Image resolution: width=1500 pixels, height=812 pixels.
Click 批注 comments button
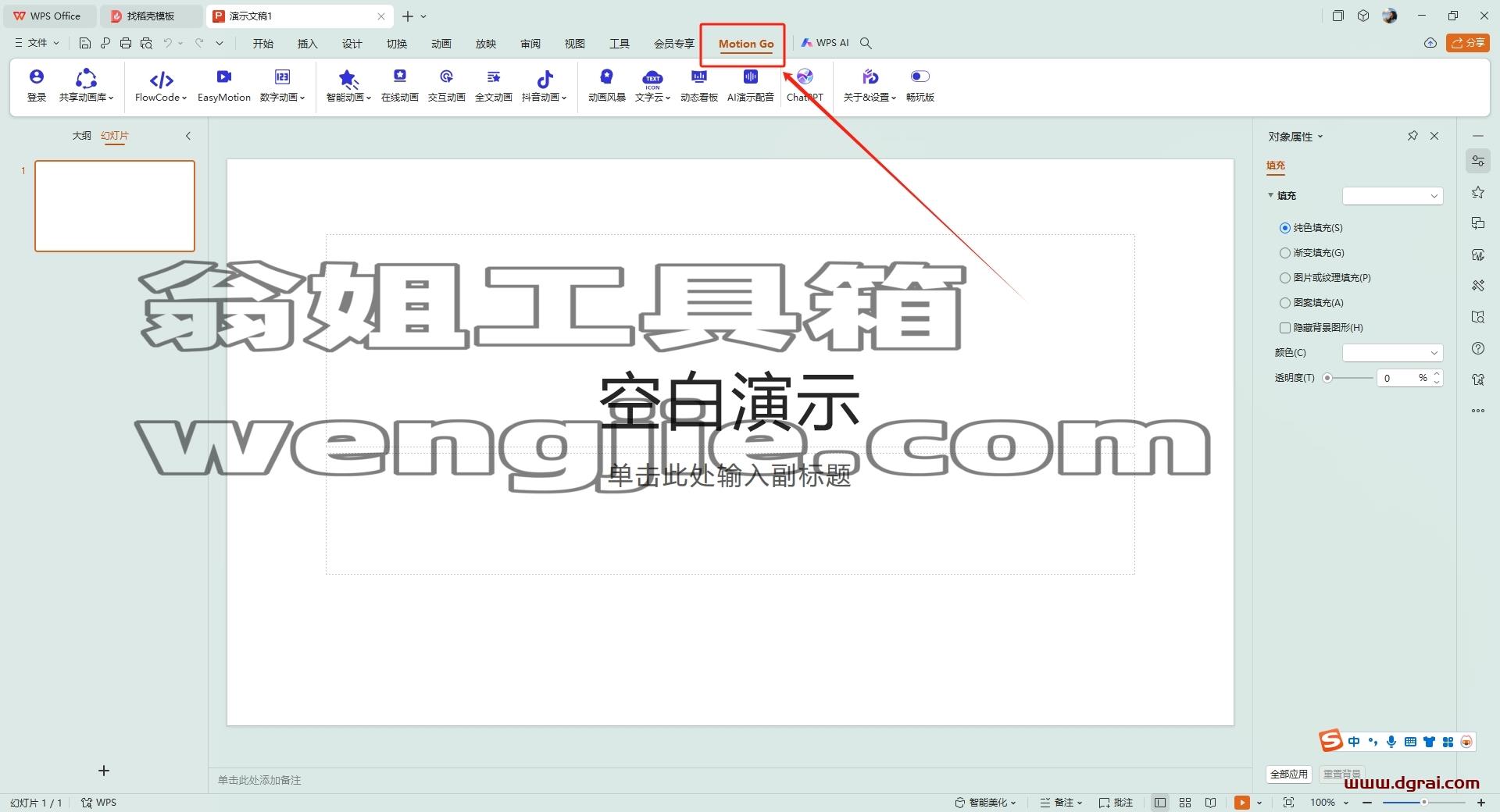[1116, 803]
